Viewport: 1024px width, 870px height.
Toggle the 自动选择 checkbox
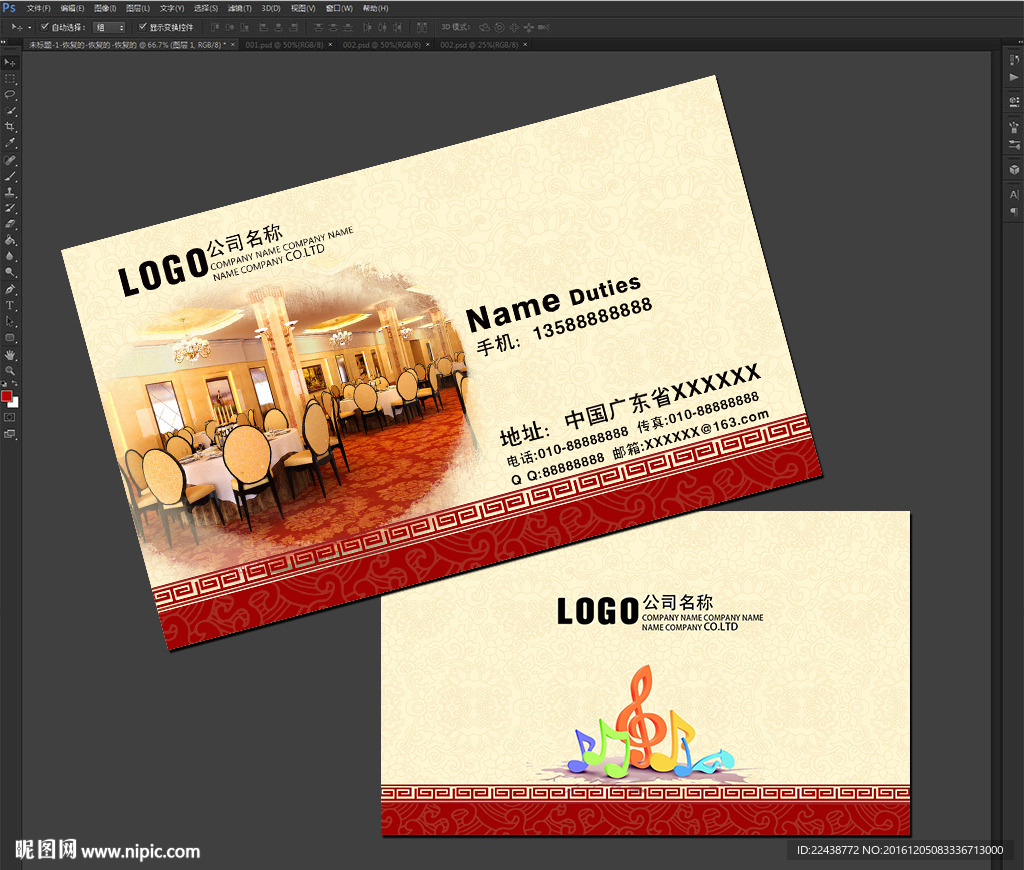click(x=44, y=27)
